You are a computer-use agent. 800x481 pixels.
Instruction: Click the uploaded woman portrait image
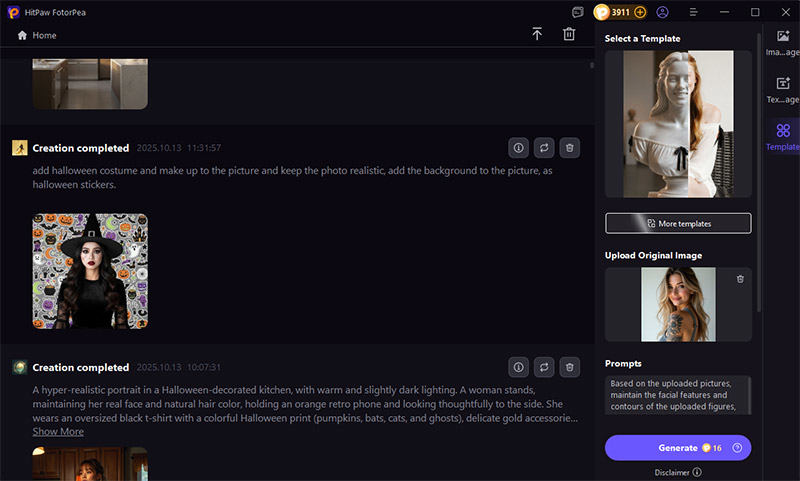point(678,305)
